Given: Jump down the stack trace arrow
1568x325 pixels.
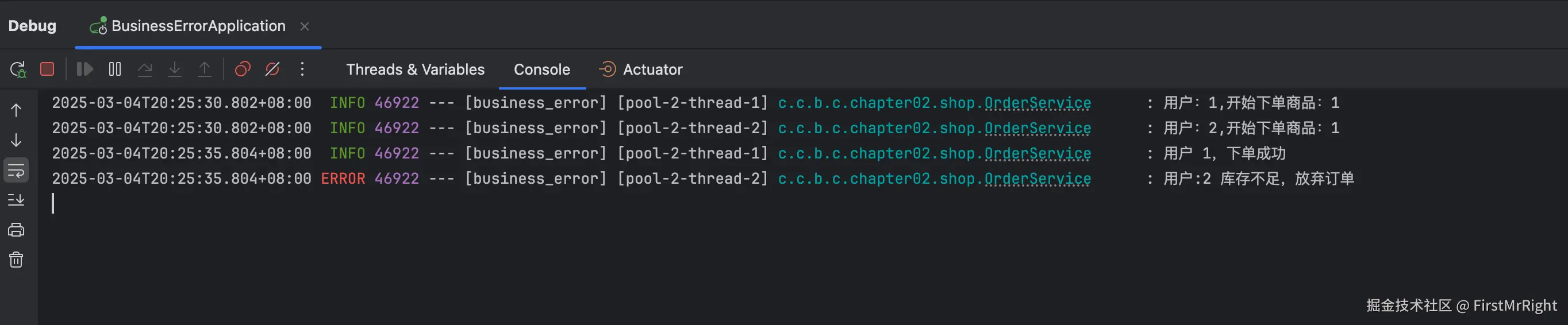Looking at the screenshot, I should [17, 140].
